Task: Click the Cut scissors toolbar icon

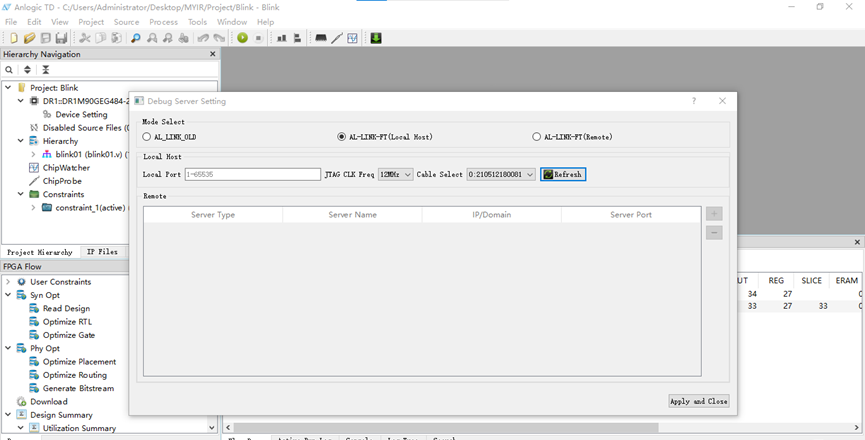Action: pos(84,38)
